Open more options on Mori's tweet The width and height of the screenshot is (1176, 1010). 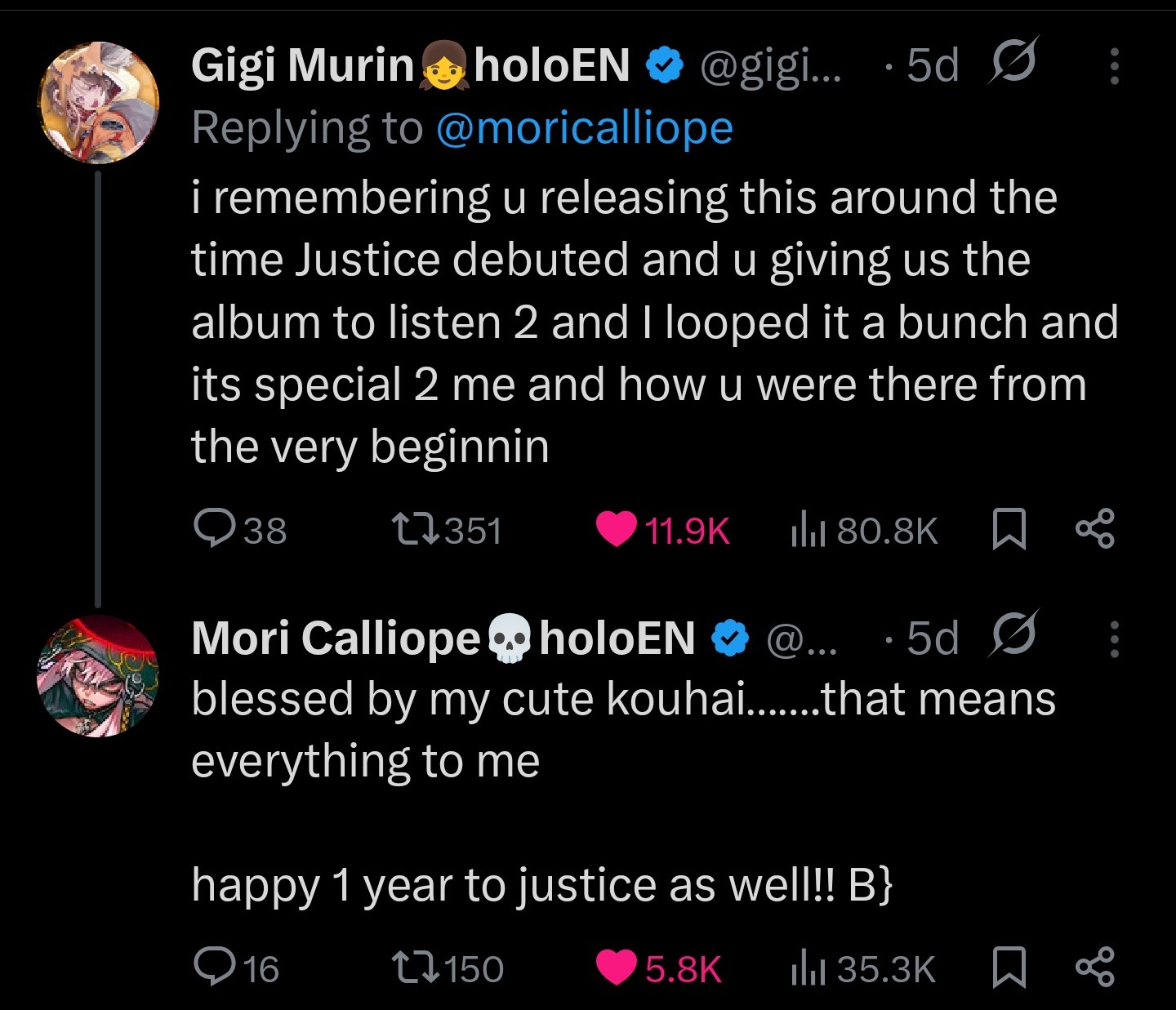click(x=1114, y=638)
